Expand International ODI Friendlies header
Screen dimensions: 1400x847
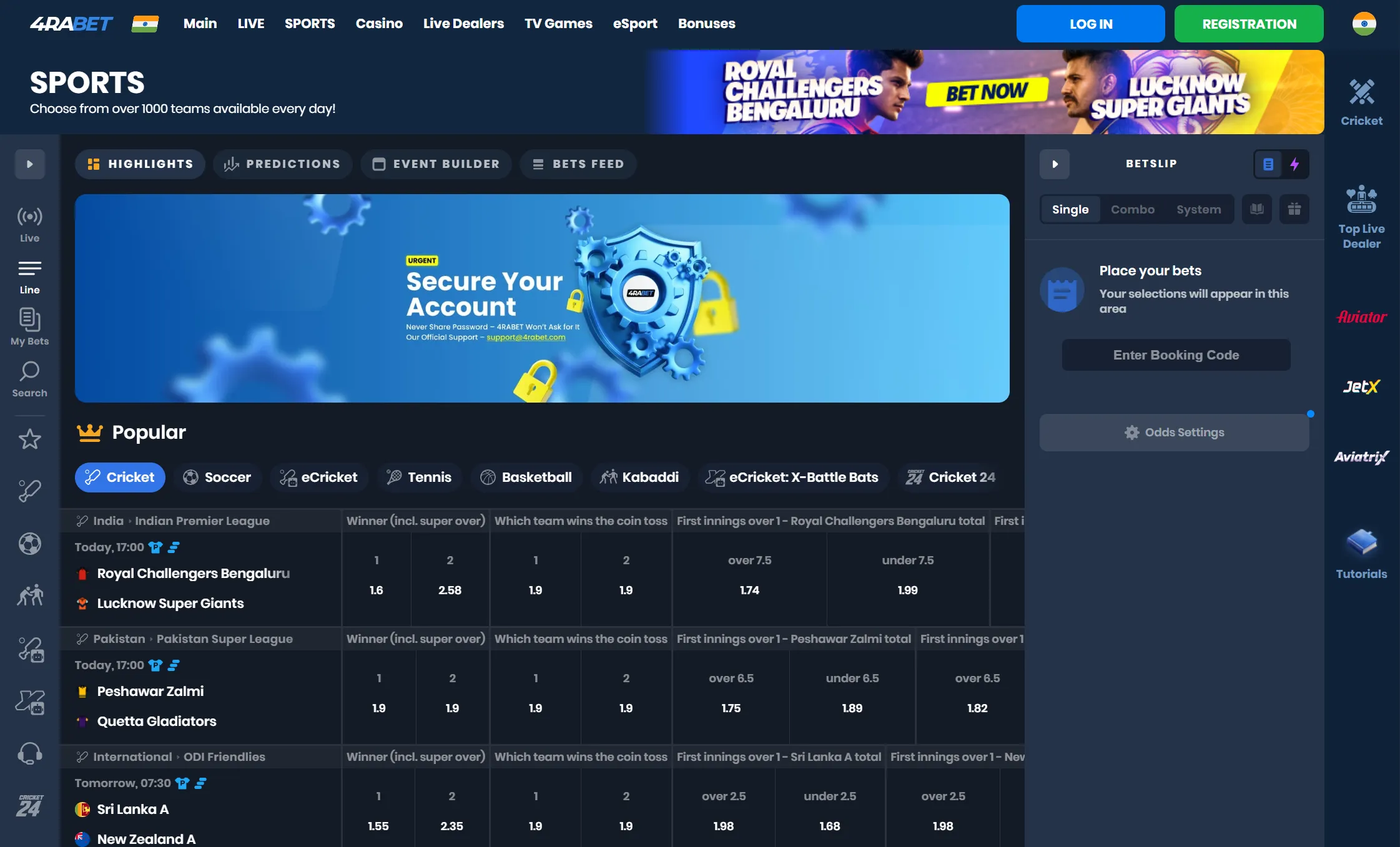click(200, 756)
